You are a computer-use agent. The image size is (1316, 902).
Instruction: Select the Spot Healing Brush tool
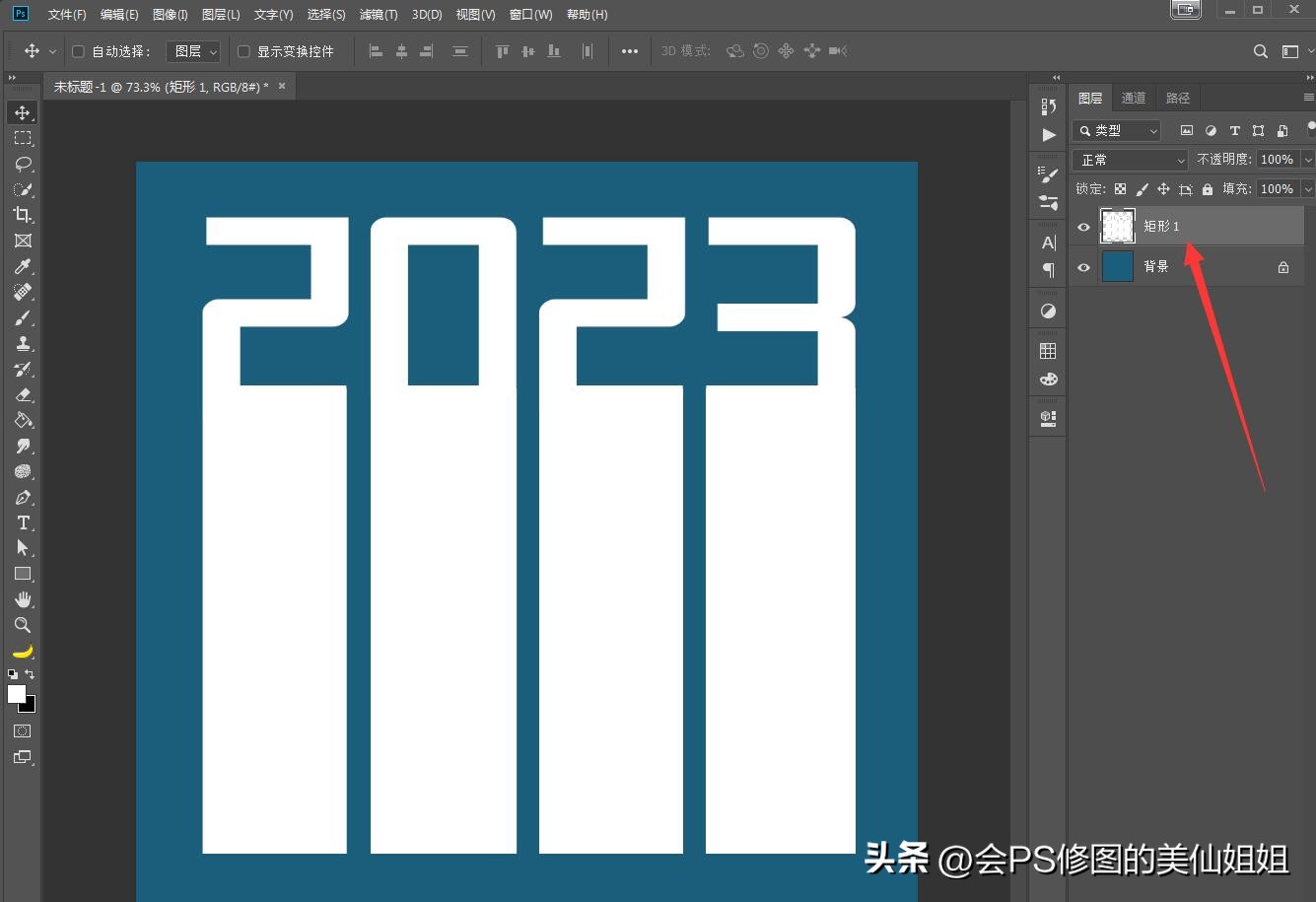[x=23, y=292]
